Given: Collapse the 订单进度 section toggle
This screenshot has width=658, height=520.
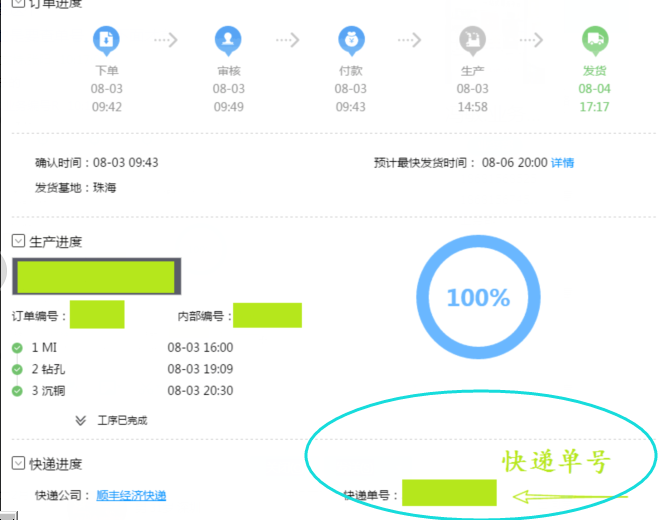Looking at the screenshot, I should point(18,4).
